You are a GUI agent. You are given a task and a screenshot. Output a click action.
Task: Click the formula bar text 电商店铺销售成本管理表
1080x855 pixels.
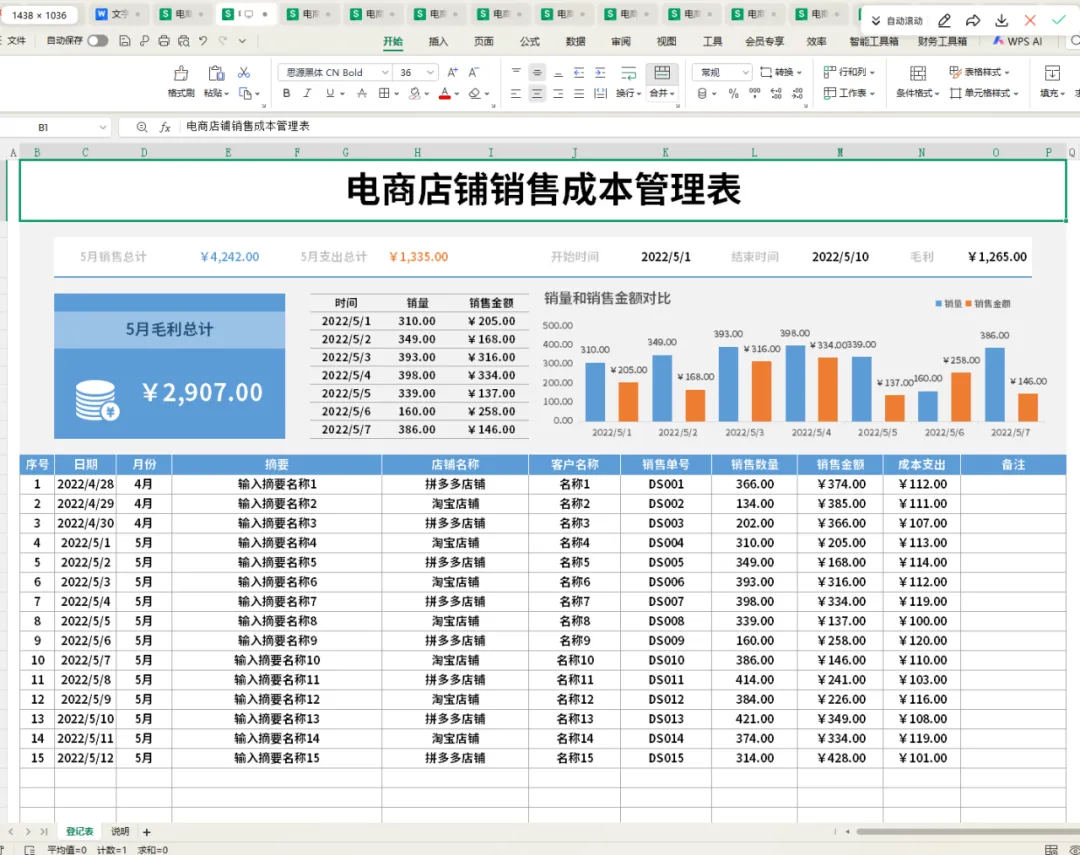(x=248, y=126)
